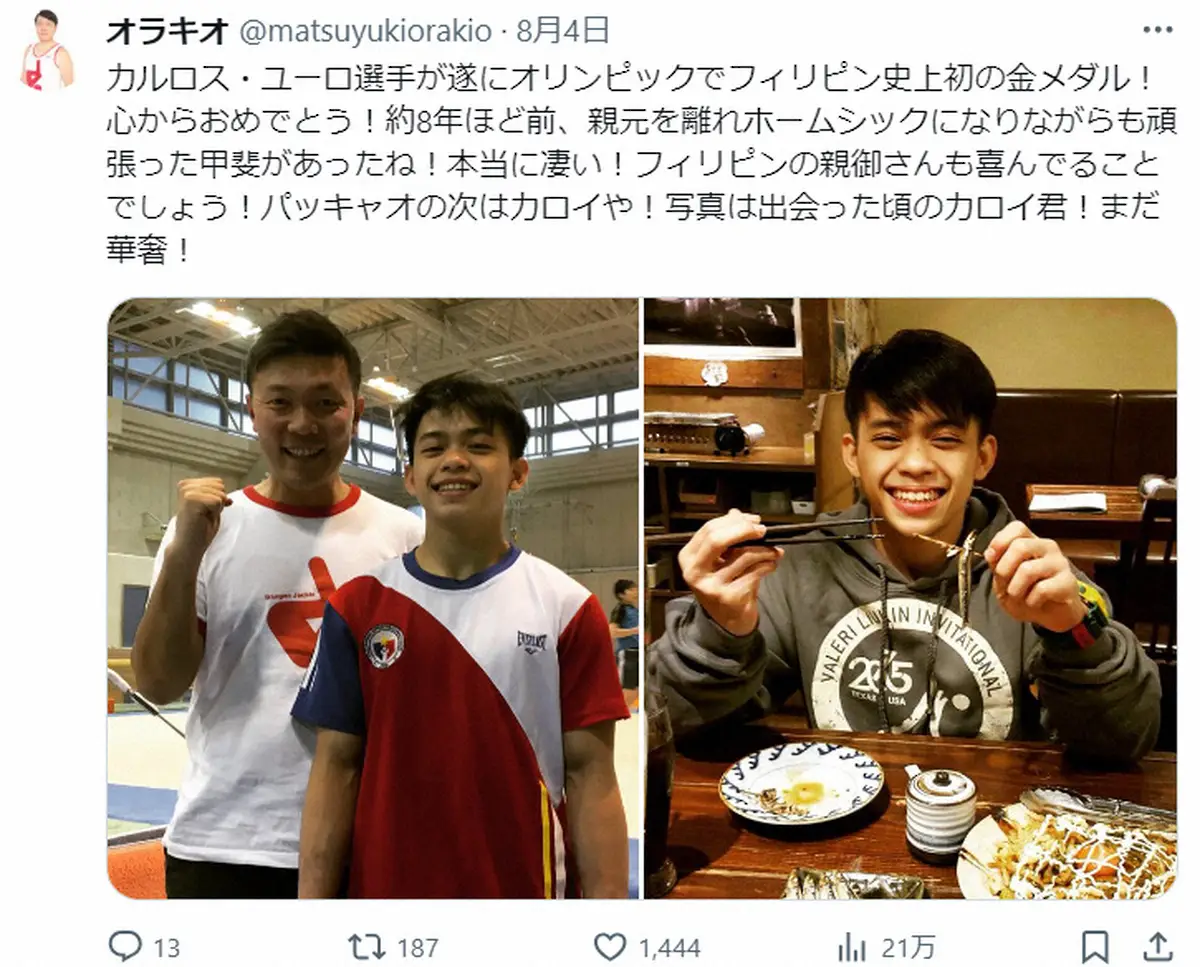Open オラキオ profile avatar
The image size is (1200, 967).
pyautogui.click(x=47, y=50)
